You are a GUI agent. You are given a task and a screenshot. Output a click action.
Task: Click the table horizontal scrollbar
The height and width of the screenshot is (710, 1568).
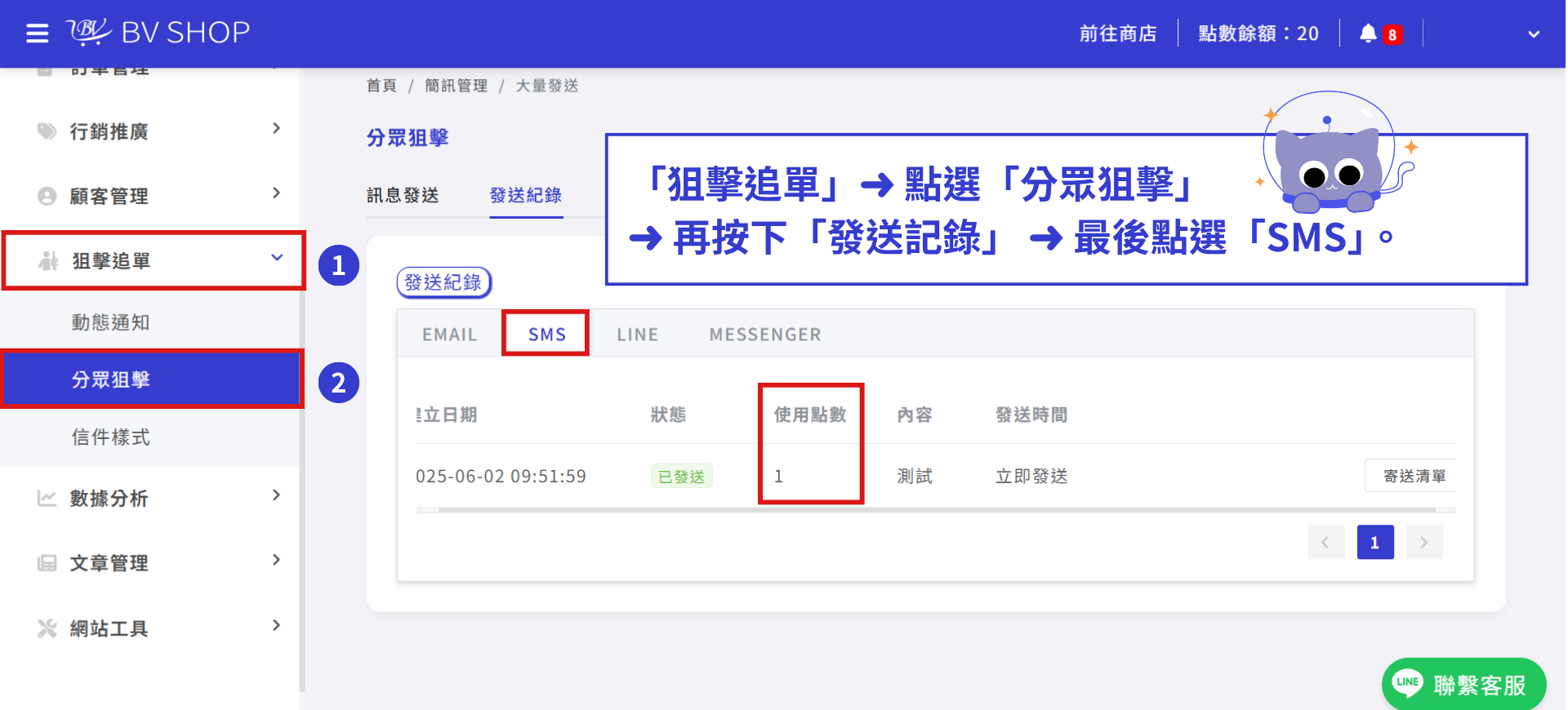pyautogui.click(x=936, y=510)
